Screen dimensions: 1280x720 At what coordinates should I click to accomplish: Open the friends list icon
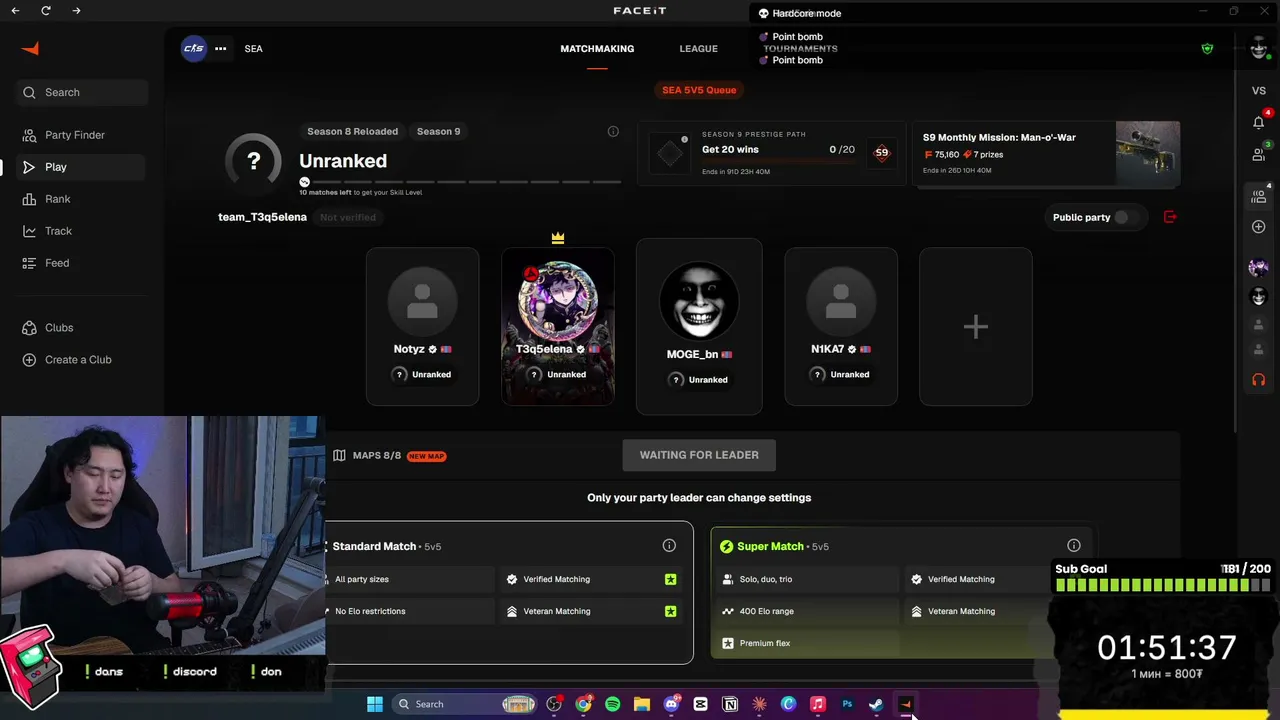point(1259,154)
